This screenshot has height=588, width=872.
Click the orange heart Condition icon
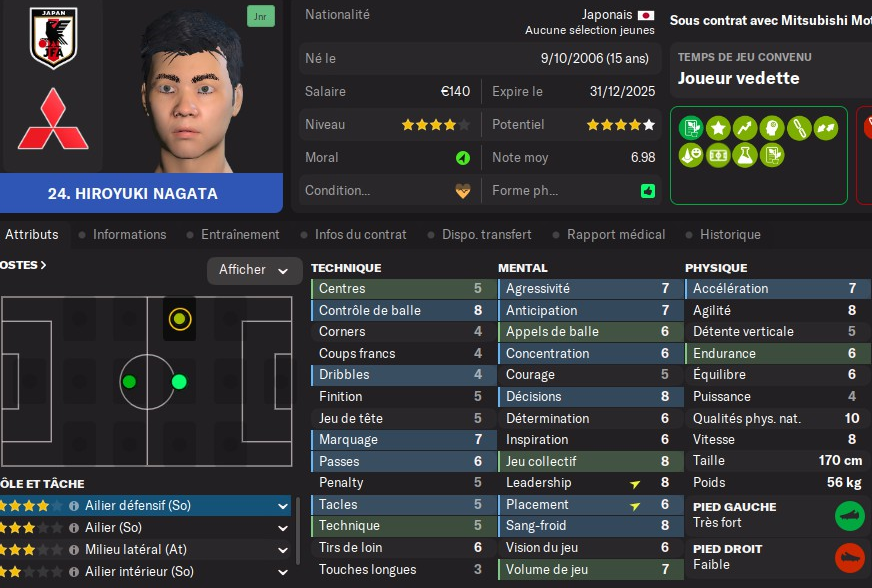click(x=463, y=191)
